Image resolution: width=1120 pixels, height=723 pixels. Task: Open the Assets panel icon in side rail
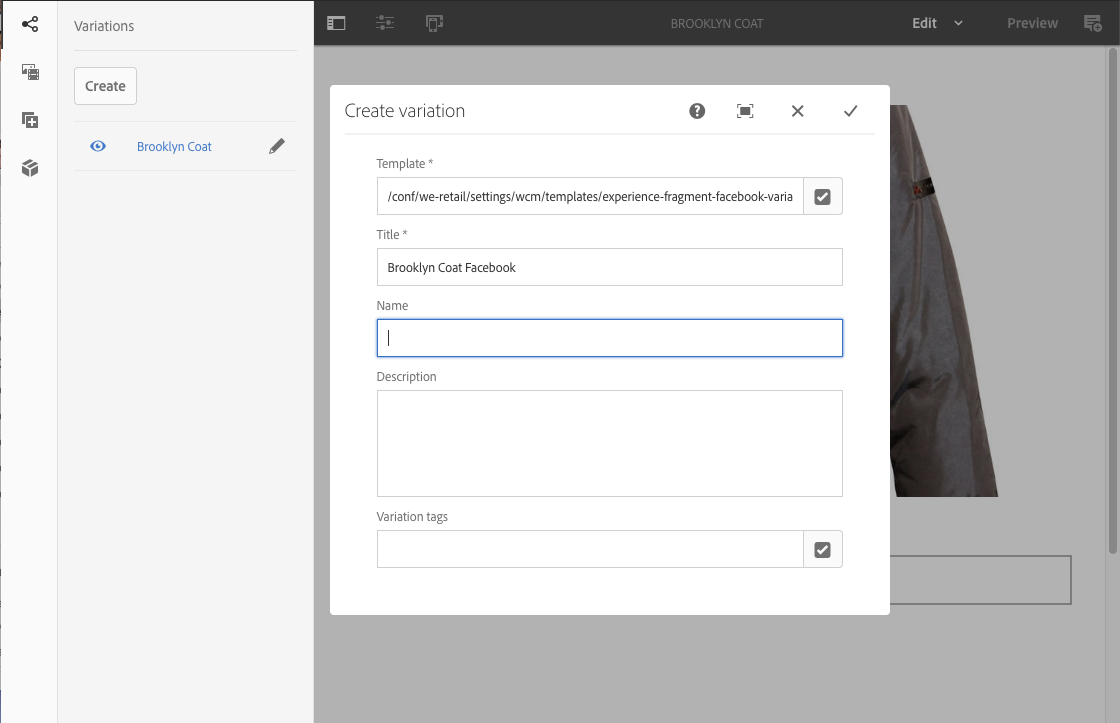coord(30,72)
